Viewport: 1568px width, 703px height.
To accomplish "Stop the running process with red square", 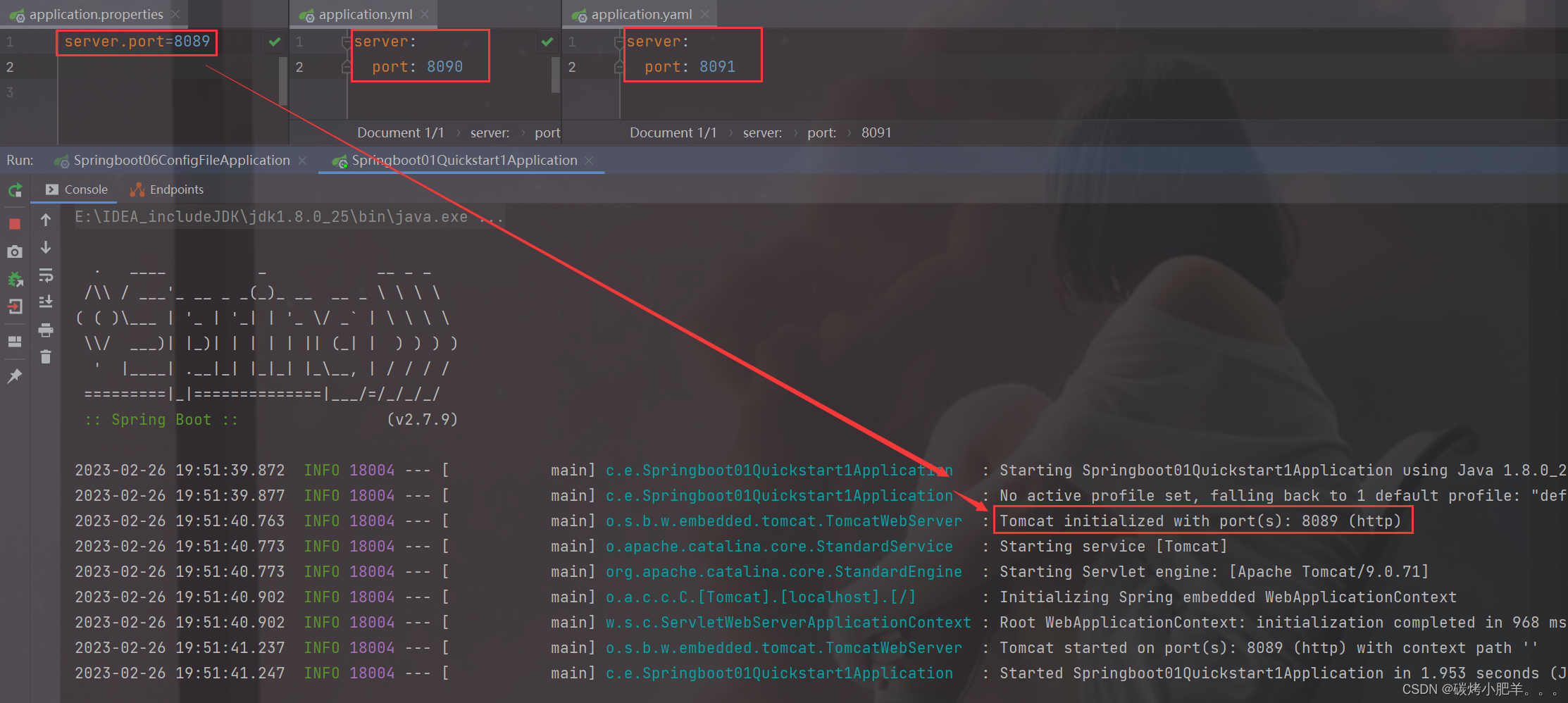I will (x=15, y=224).
